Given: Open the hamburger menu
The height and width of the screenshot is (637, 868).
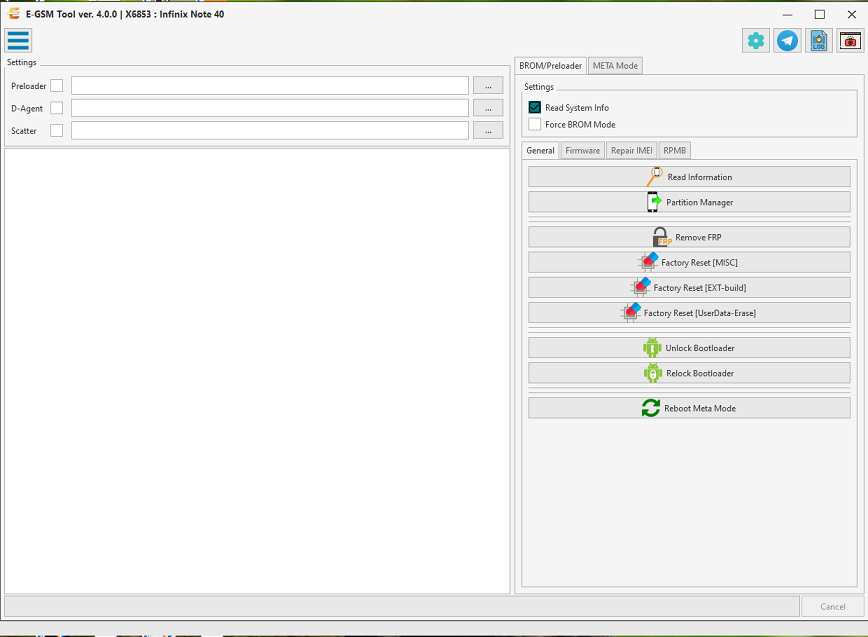Looking at the screenshot, I should coord(18,40).
